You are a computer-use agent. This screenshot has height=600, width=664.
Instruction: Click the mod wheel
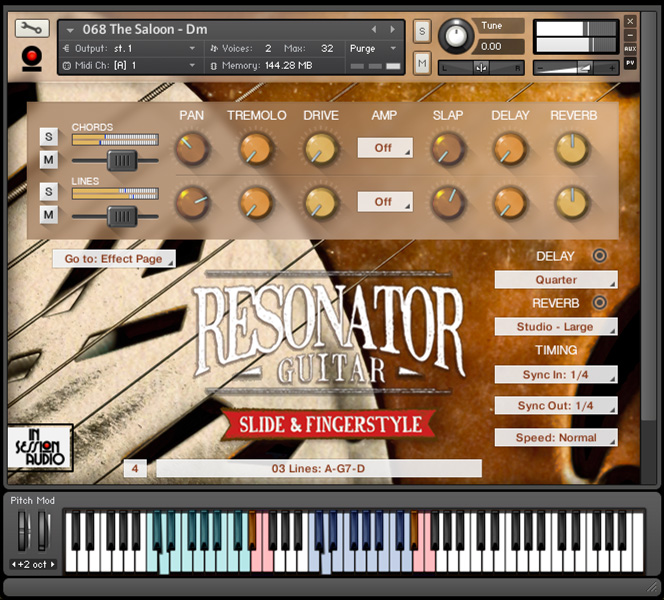(x=43, y=531)
